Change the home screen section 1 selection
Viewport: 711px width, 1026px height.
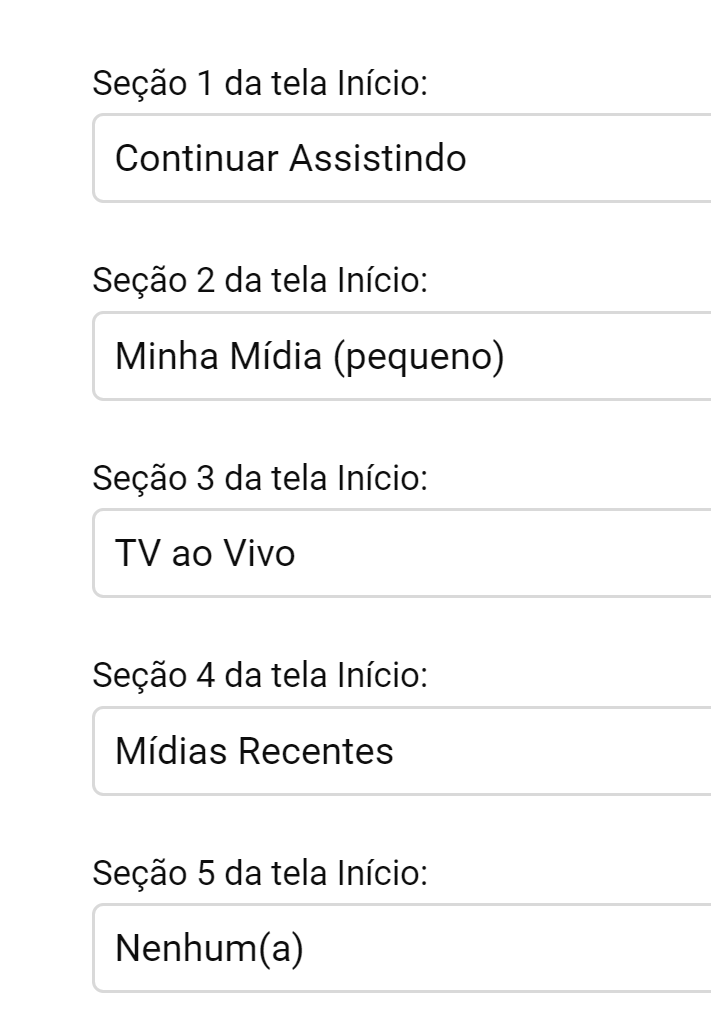pos(400,158)
